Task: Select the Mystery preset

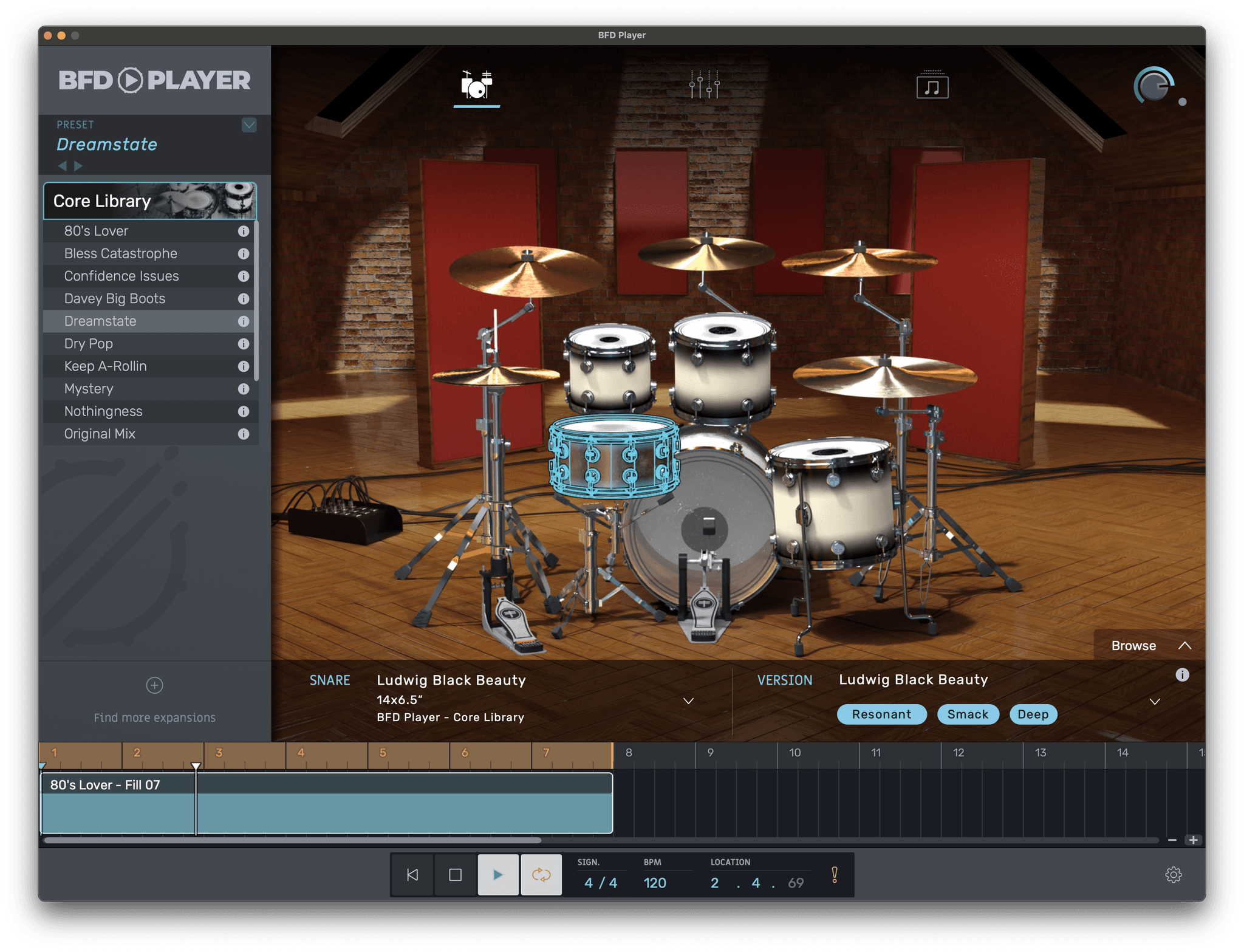Action: click(89, 389)
